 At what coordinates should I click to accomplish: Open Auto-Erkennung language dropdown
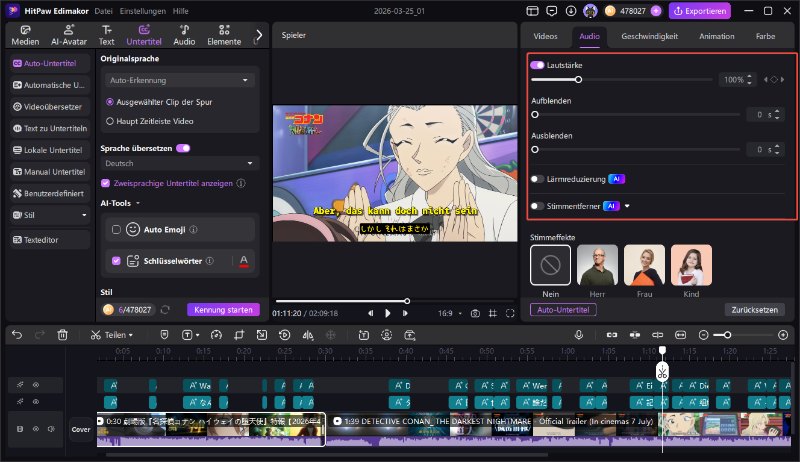tap(179, 80)
